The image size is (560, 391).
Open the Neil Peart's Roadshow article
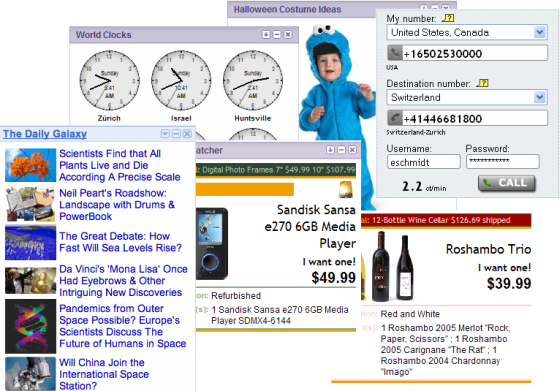point(117,205)
